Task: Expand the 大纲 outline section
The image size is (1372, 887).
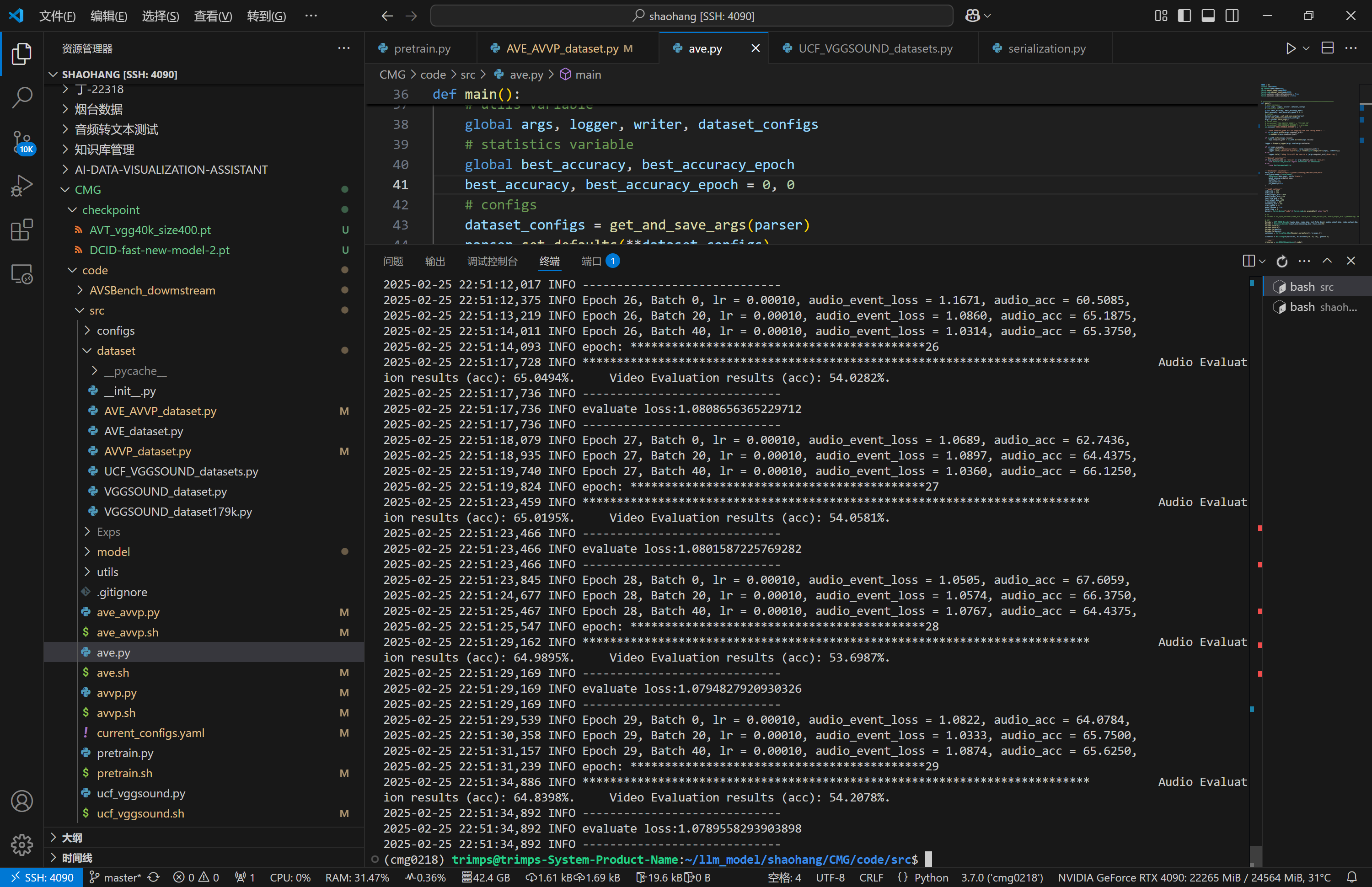Action: tap(71, 838)
